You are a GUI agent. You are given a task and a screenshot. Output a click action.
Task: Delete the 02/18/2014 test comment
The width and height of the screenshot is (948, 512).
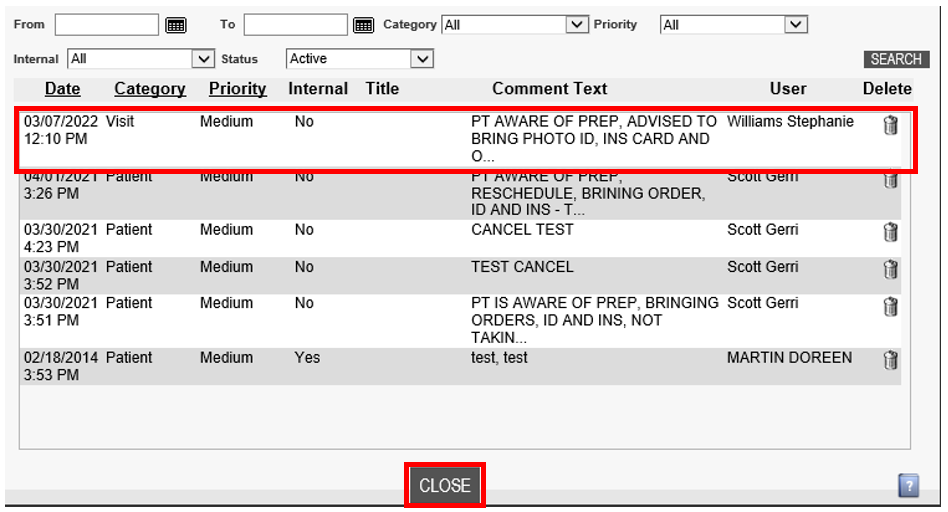pos(890,360)
